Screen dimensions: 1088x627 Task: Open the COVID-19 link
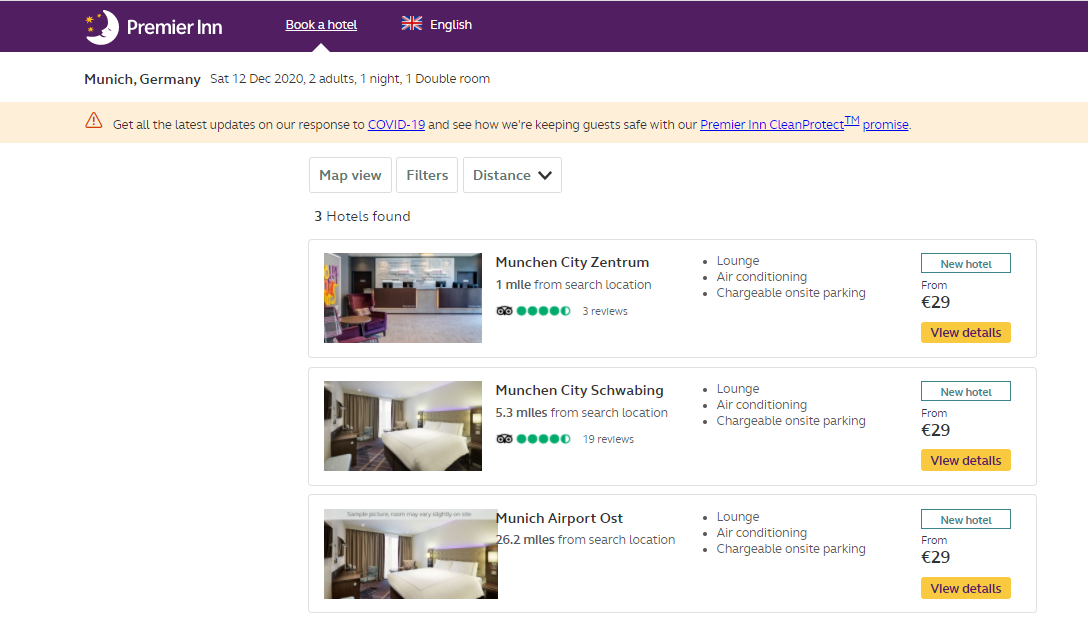tap(396, 125)
